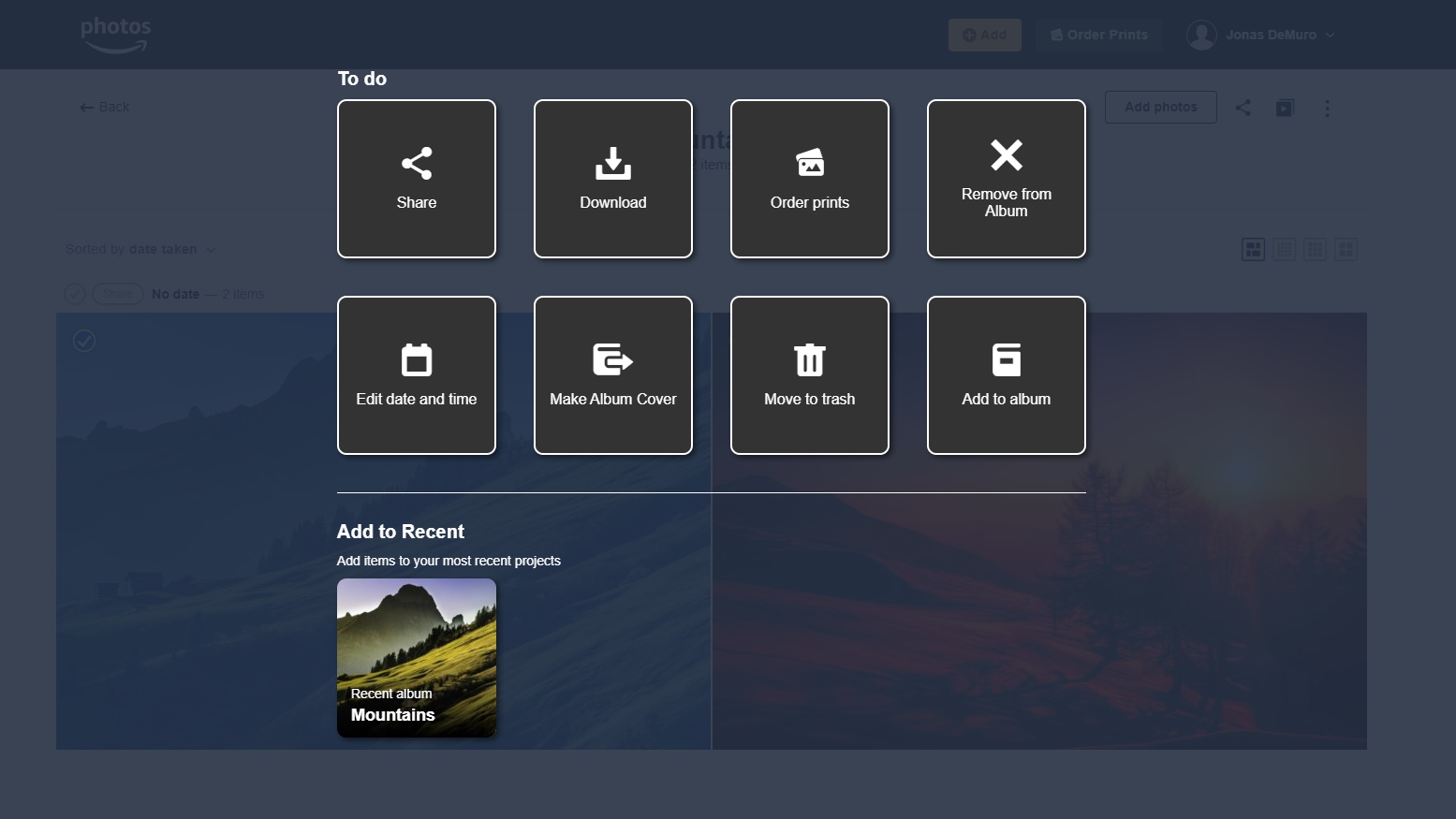Switch to the fourth grid view icon

click(1346, 249)
